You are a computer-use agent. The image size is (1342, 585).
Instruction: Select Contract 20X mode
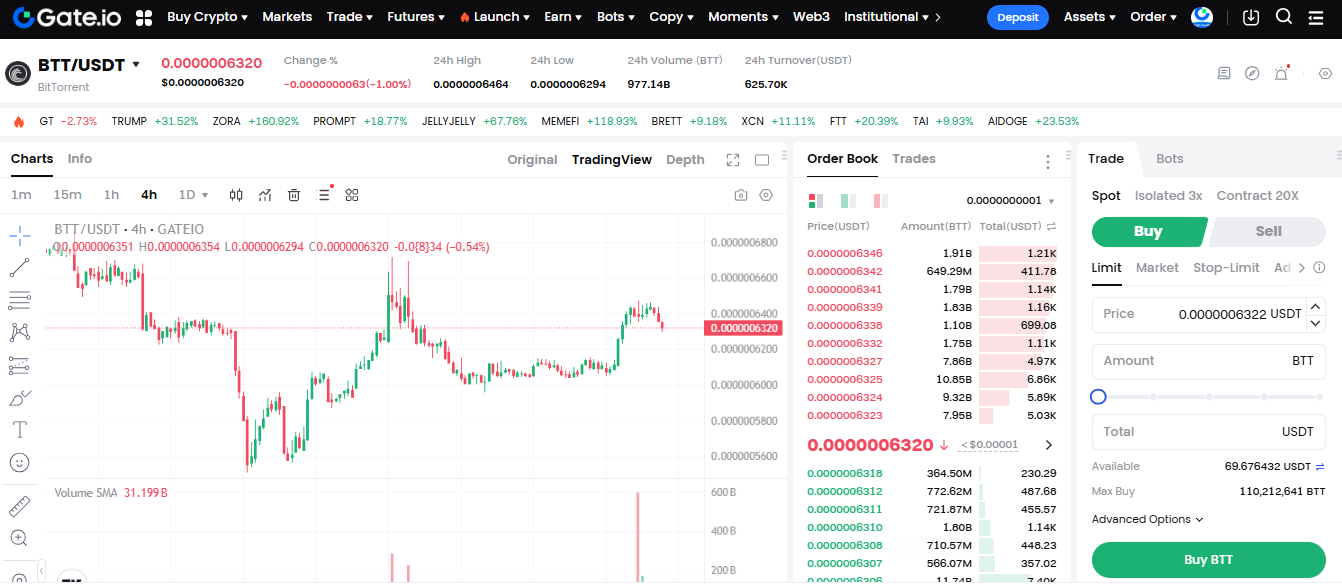click(x=1257, y=196)
